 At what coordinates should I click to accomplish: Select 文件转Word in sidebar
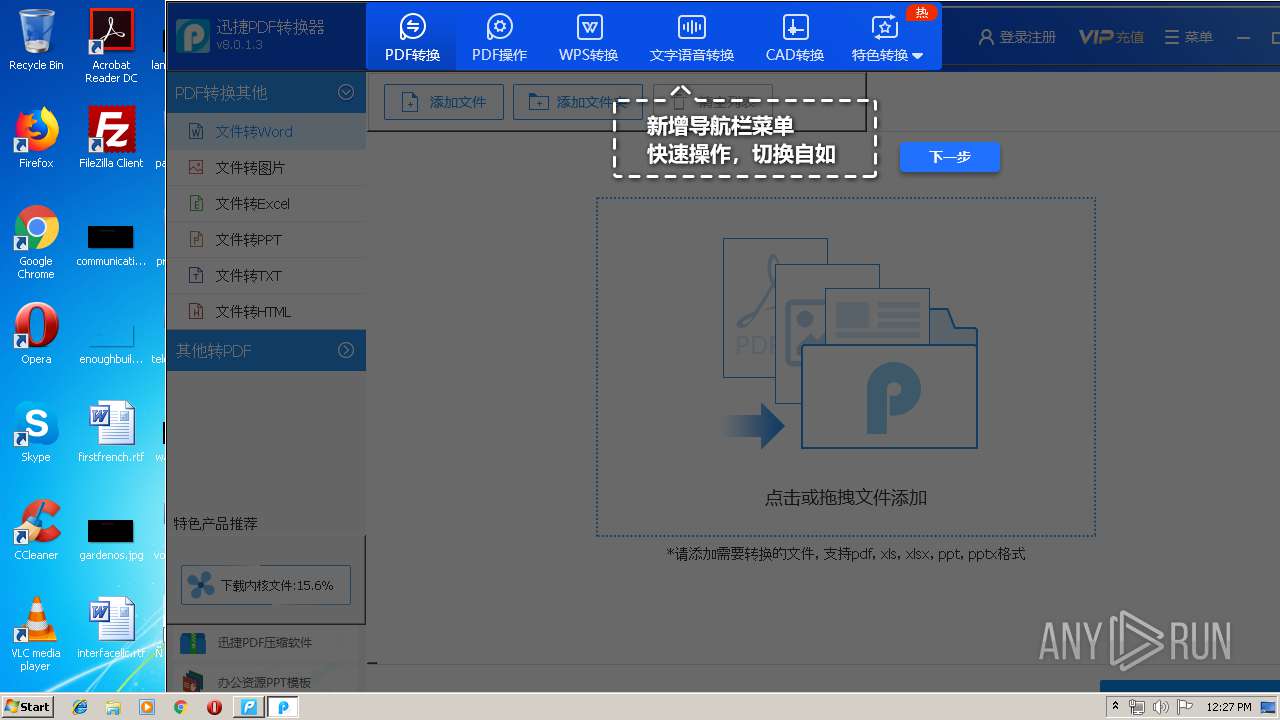pyautogui.click(x=266, y=131)
